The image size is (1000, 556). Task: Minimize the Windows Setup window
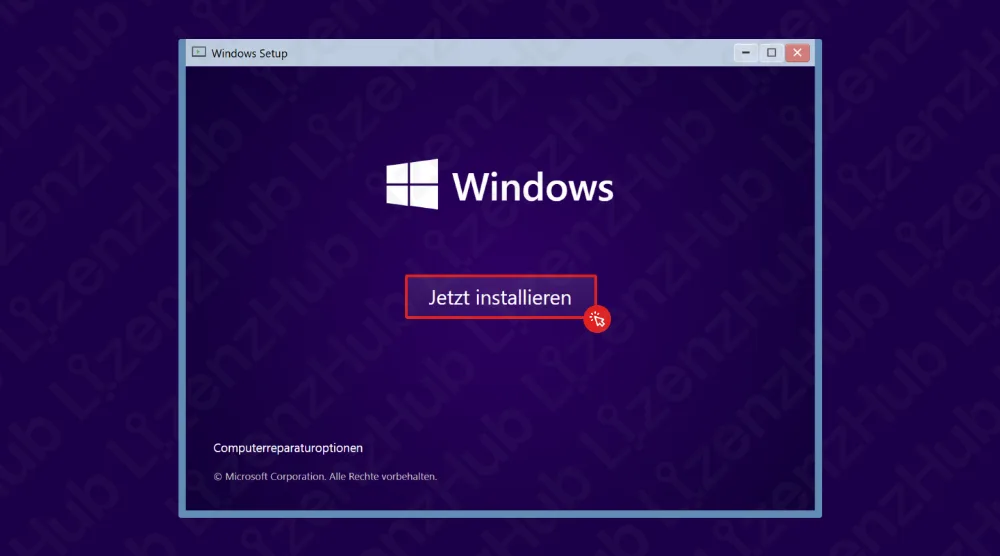746,53
